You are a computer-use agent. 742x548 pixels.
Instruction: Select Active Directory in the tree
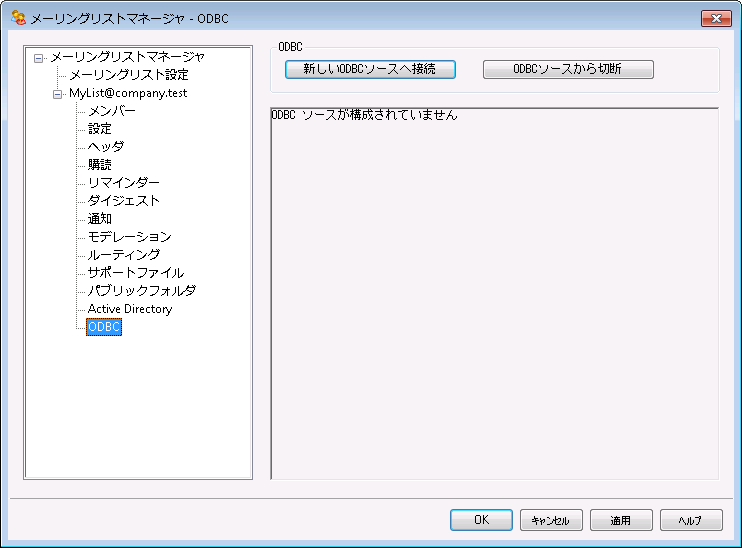click(x=129, y=309)
